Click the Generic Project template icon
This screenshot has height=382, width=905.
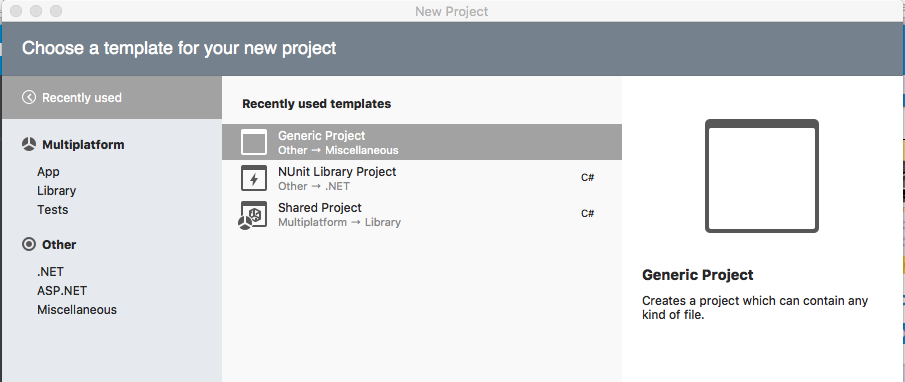coord(254,142)
